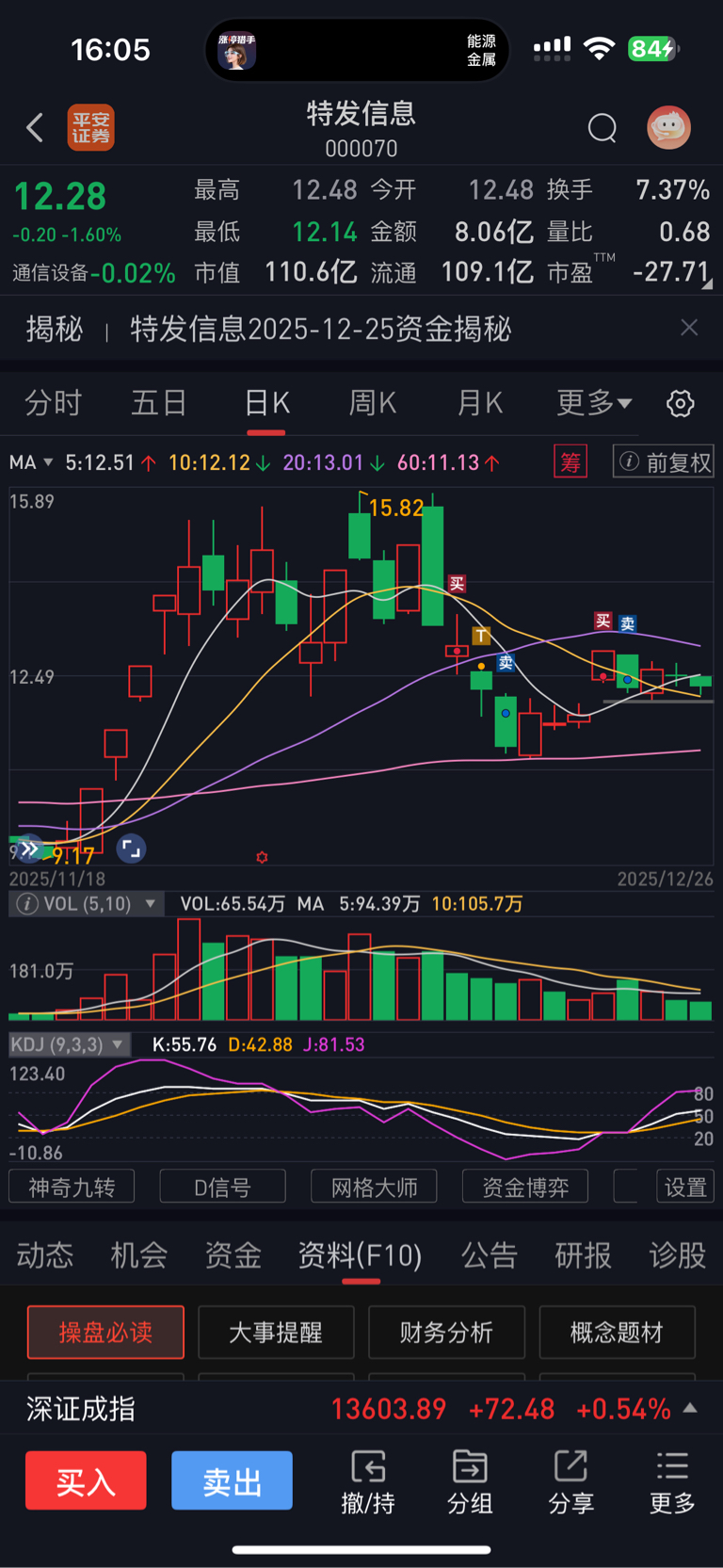
Task: Expand the 深证成指 index bar arrow
Action: click(690, 1408)
